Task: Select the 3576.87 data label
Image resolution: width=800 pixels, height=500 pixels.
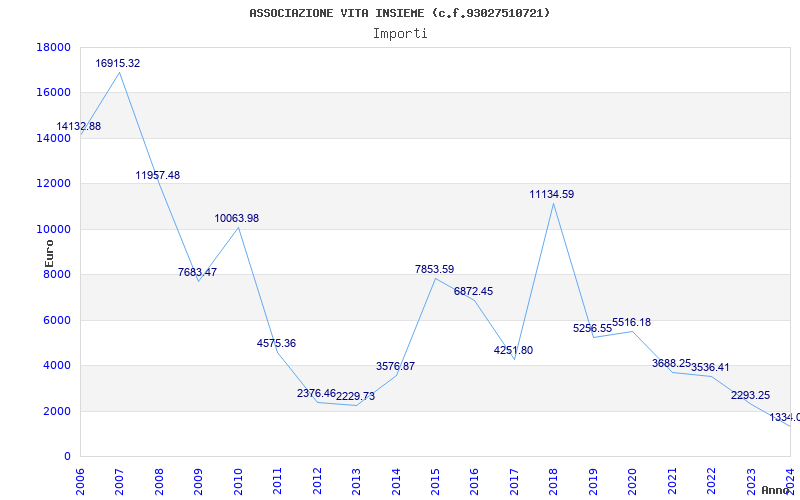Action: pyautogui.click(x=395, y=366)
